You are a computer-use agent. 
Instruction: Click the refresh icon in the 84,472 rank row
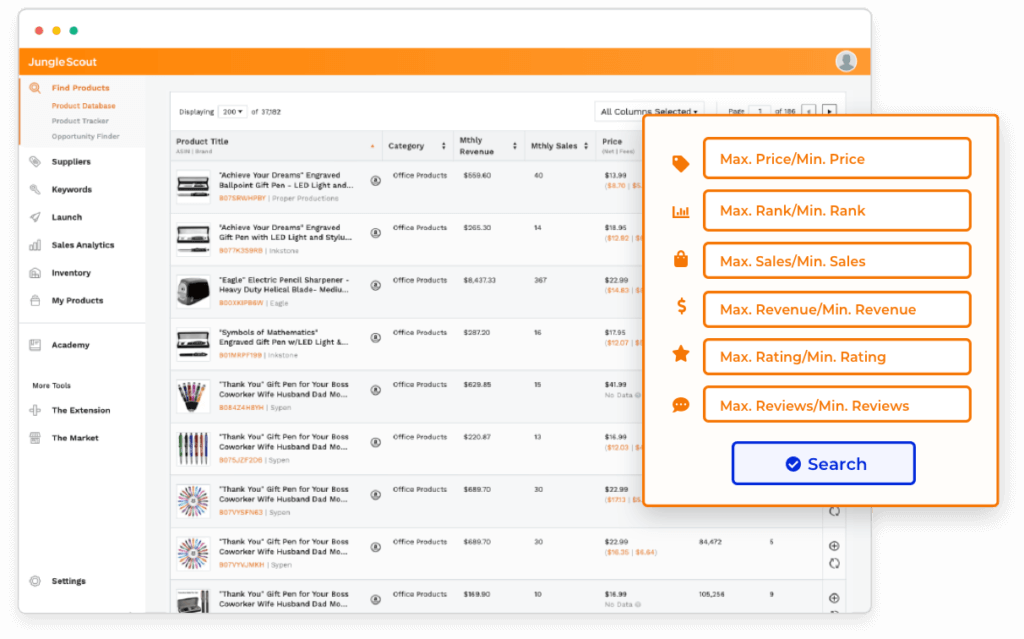click(834, 563)
